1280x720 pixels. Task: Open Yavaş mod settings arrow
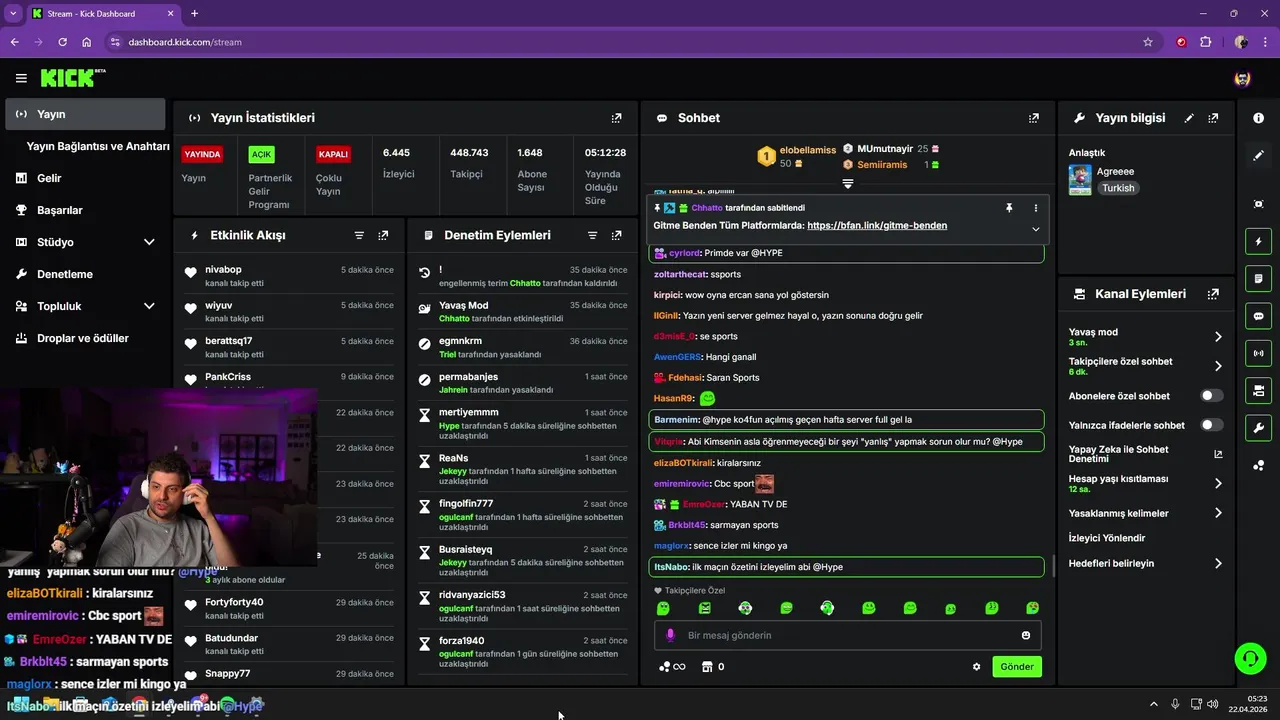click(1218, 337)
